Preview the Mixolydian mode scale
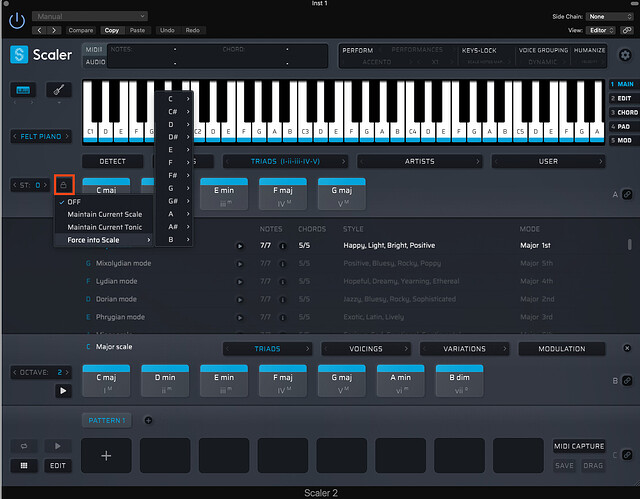Screen dimensions: 640x499 [240, 264]
